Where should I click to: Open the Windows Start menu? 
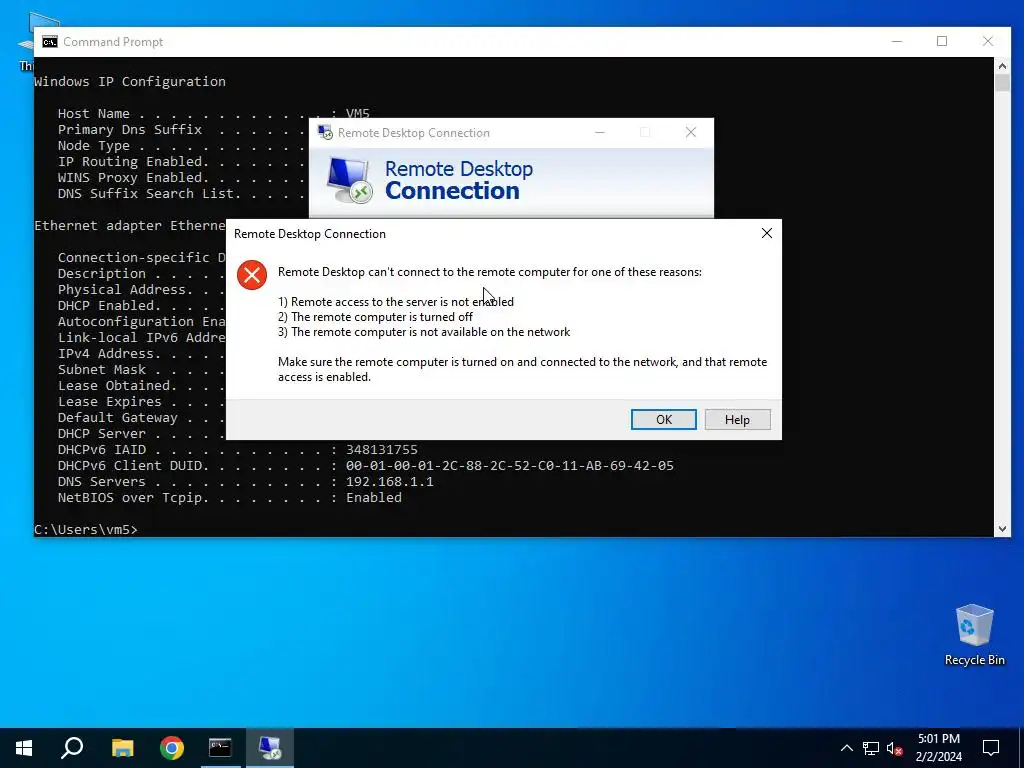24,748
